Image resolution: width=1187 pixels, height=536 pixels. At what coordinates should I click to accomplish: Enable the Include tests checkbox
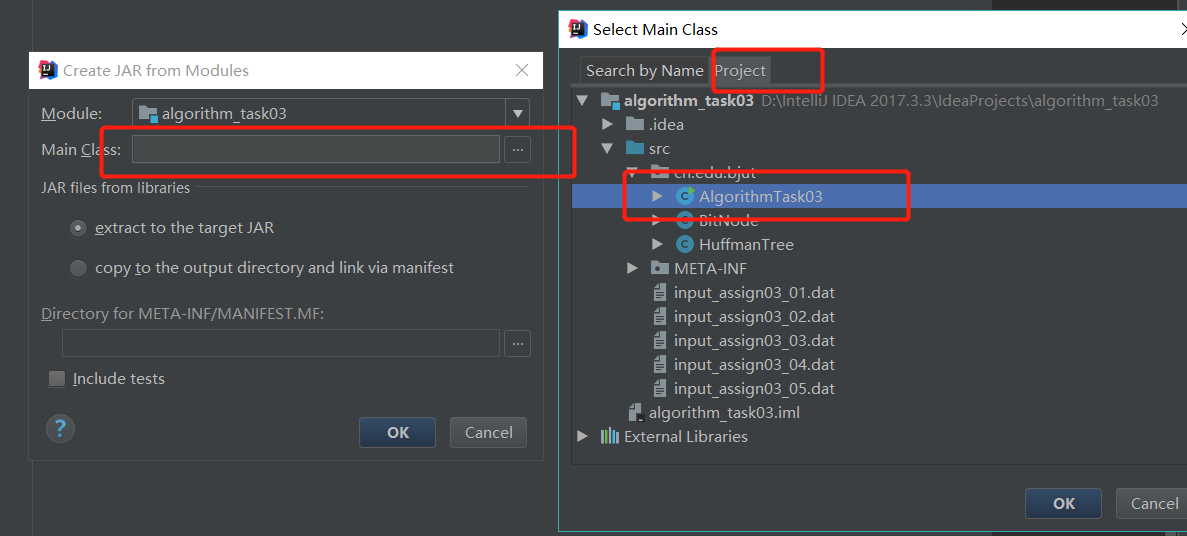[x=57, y=379]
